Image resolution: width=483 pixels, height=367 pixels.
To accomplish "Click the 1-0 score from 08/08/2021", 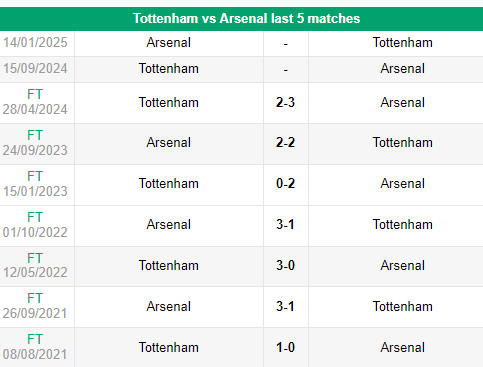I will (285, 348).
